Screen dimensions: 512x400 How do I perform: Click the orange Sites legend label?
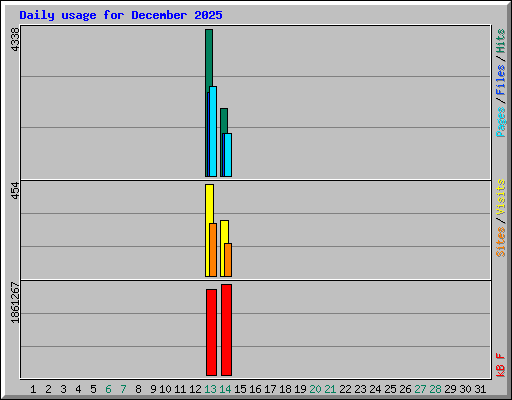pos(501,242)
